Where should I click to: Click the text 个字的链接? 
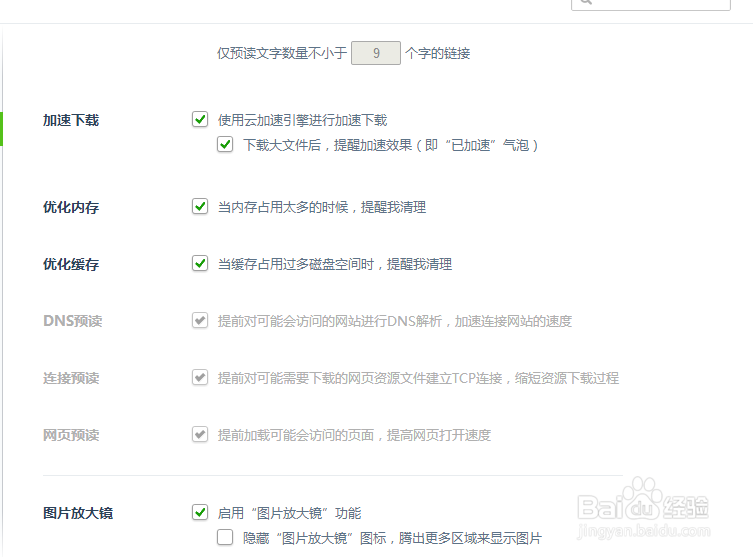tap(437, 53)
